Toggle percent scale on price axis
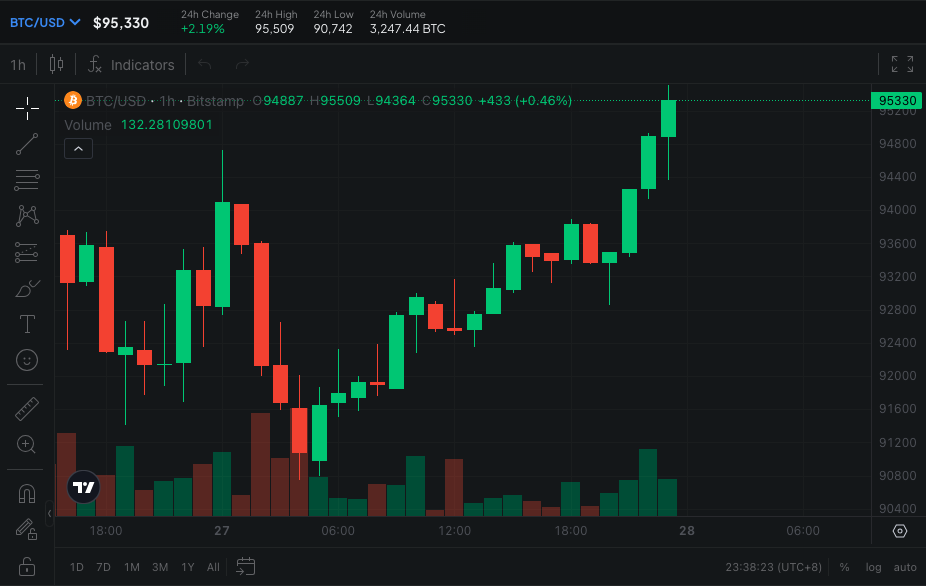926x586 pixels. [x=844, y=567]
